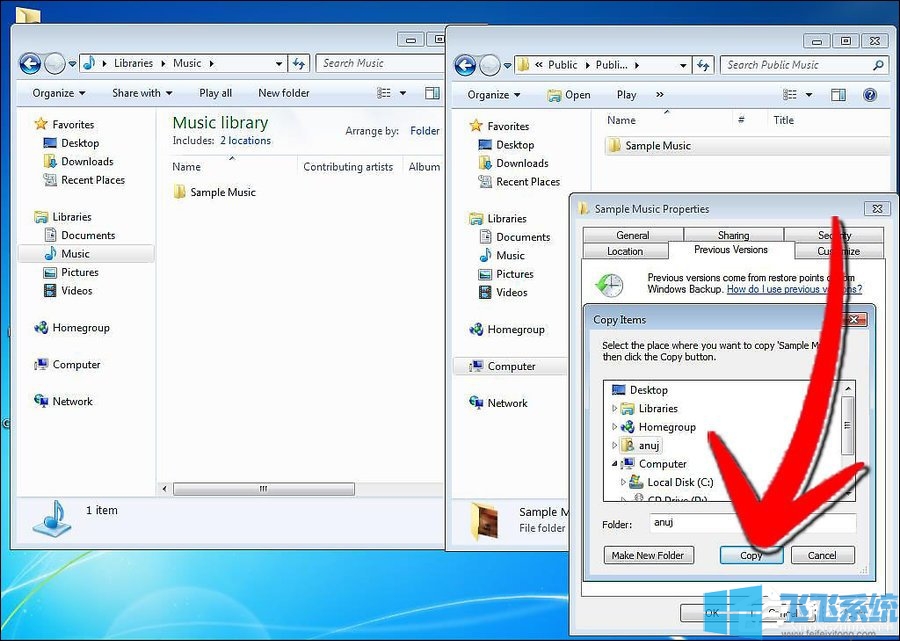Switch to the Sharing tab

tap(733, 234)
